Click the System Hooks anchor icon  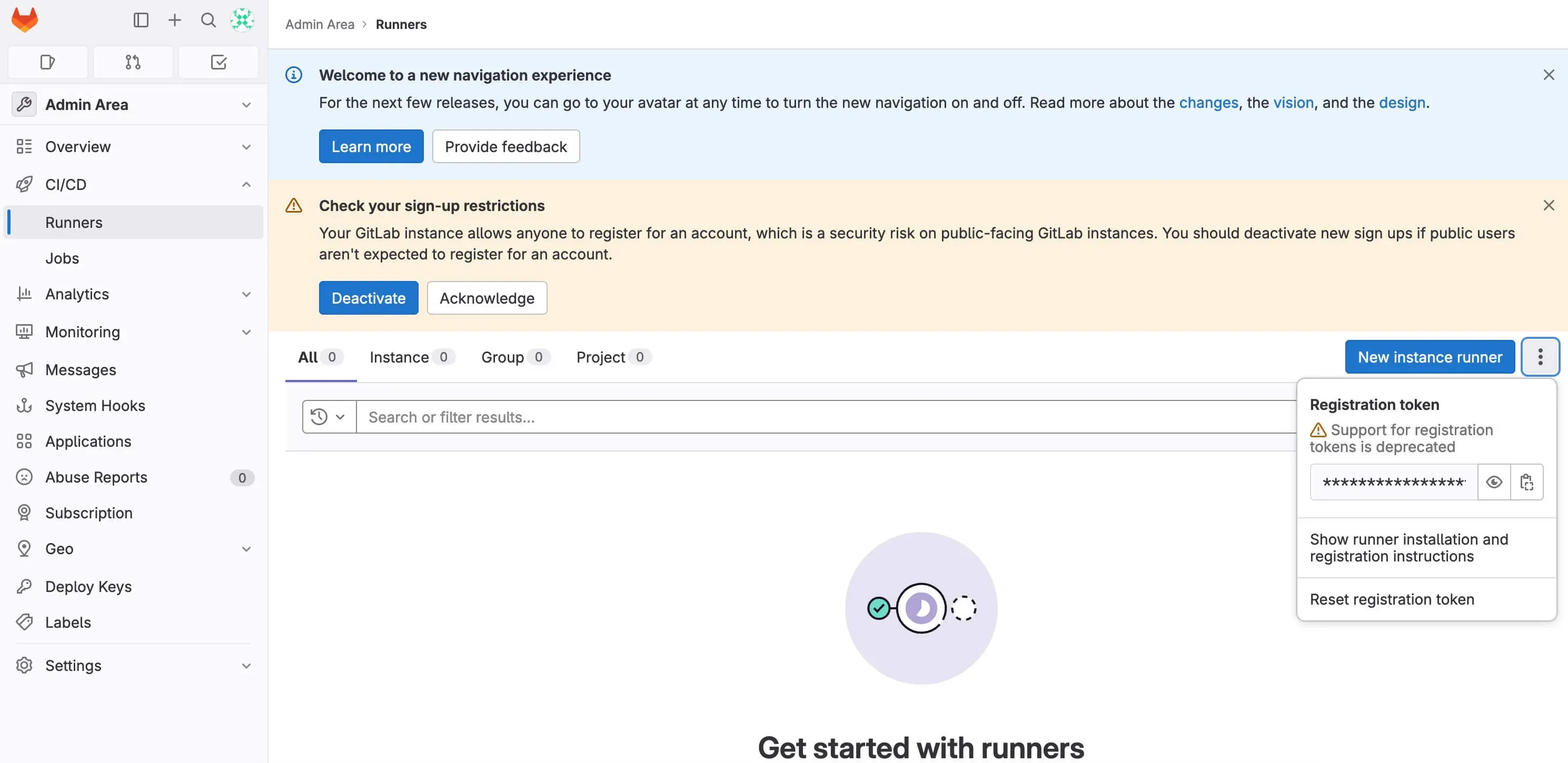point(24,405)
